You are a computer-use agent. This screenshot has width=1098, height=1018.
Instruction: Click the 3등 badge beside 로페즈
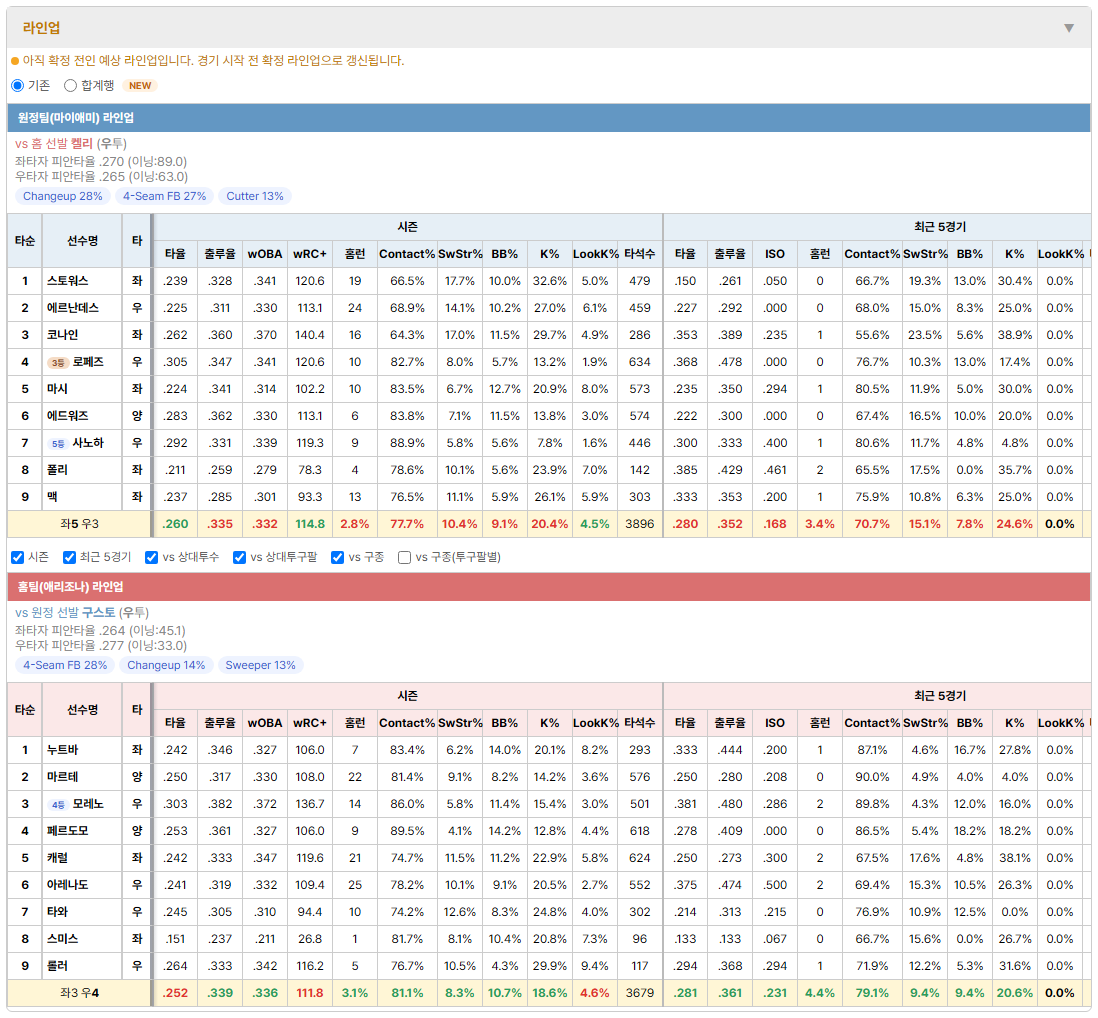(x=57, y=363)
